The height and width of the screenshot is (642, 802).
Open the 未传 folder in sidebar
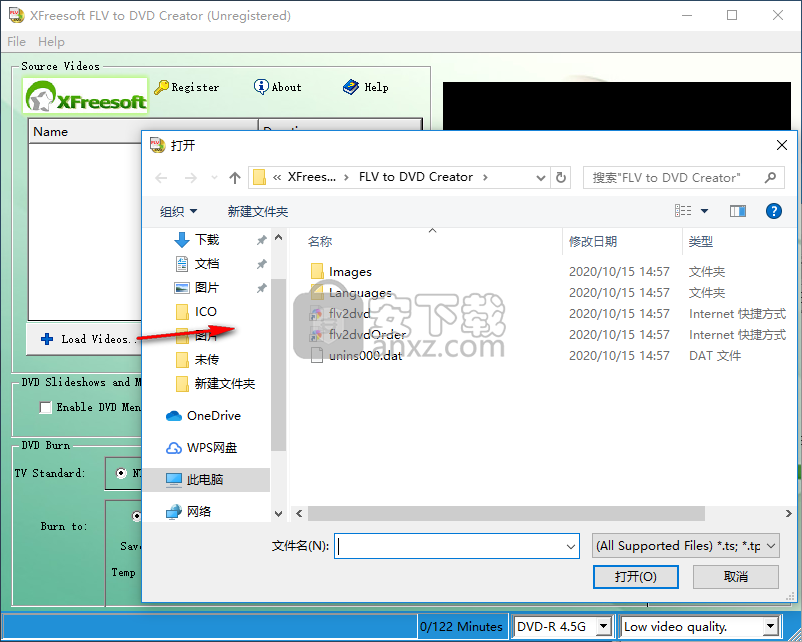coord(207,360)
